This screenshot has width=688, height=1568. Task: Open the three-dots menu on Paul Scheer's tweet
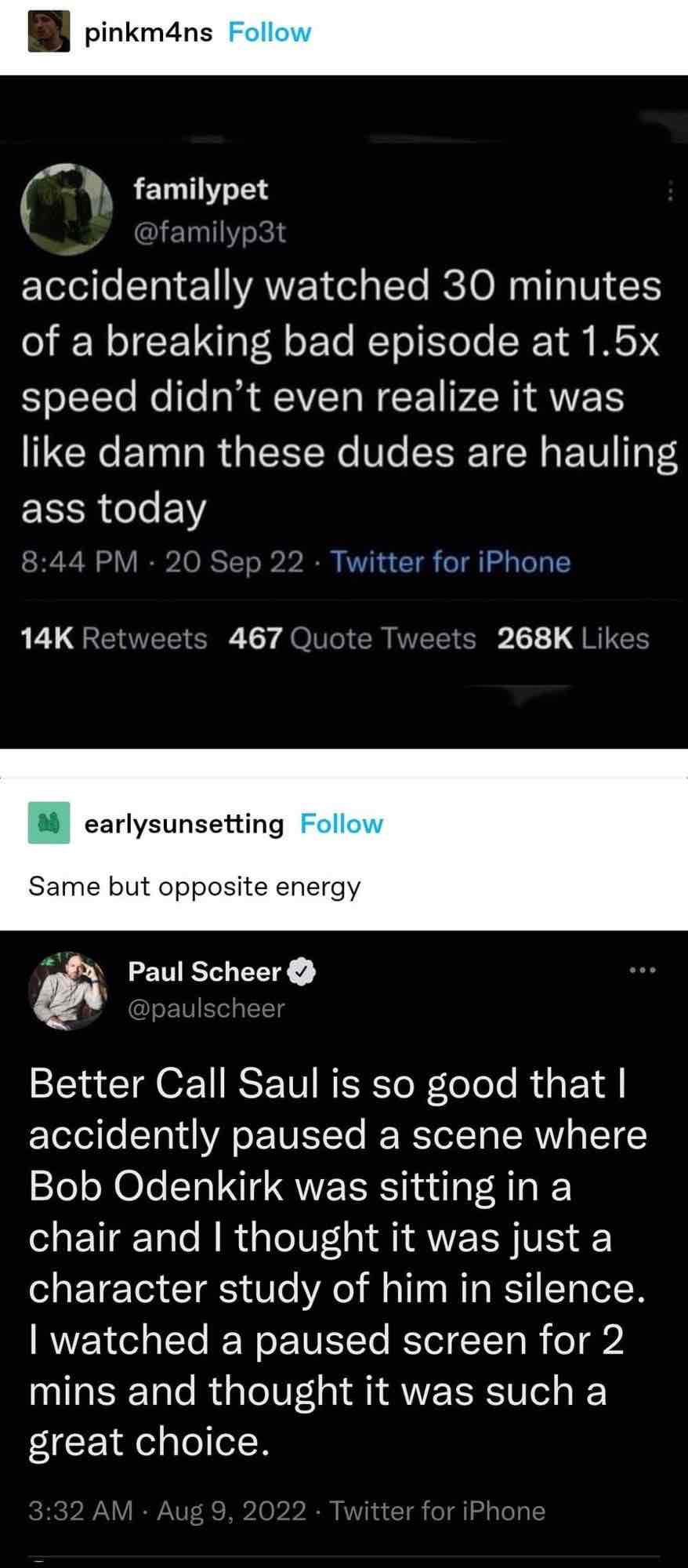coord(641,971)
